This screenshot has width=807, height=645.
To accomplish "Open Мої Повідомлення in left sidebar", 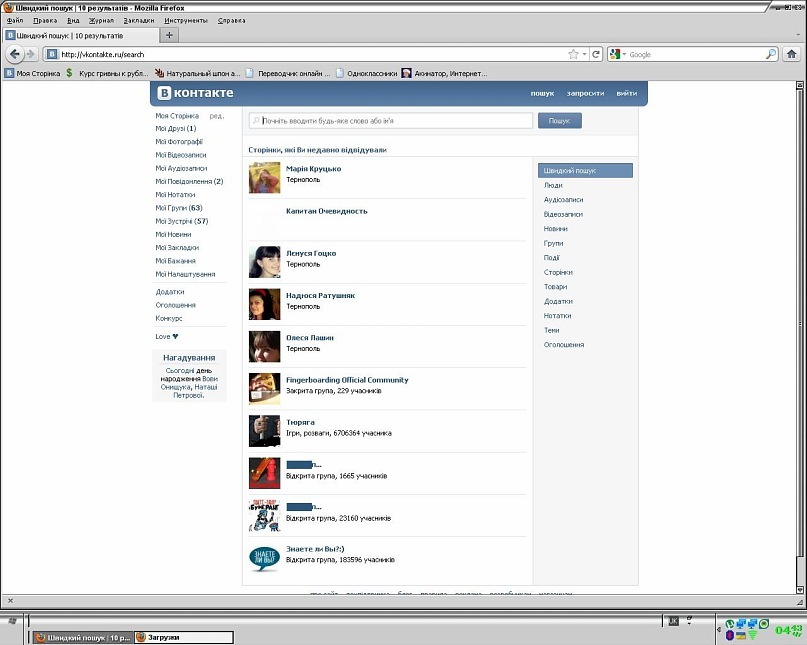I will pos(189,181).
